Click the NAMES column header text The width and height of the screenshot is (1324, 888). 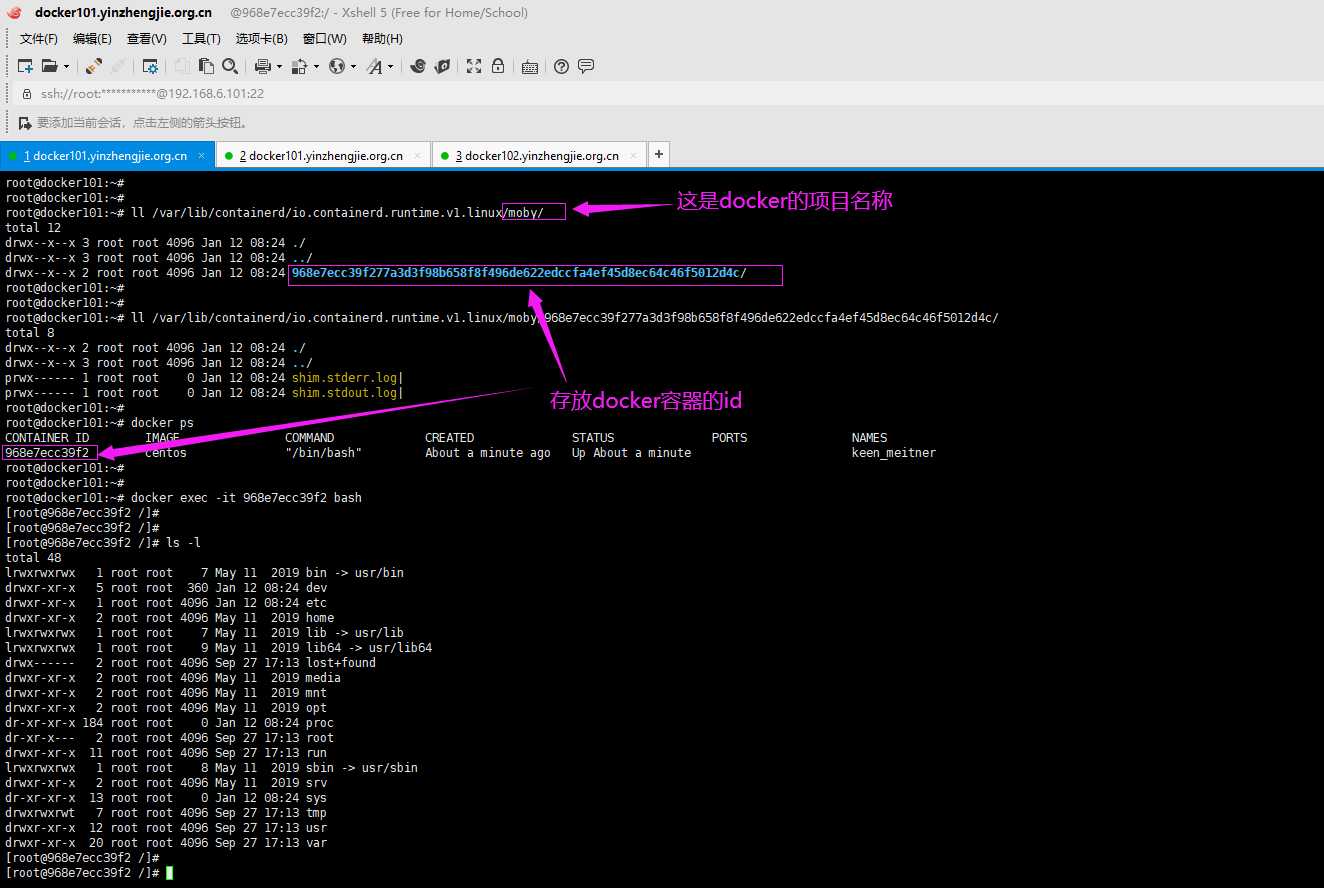point(869,438)
